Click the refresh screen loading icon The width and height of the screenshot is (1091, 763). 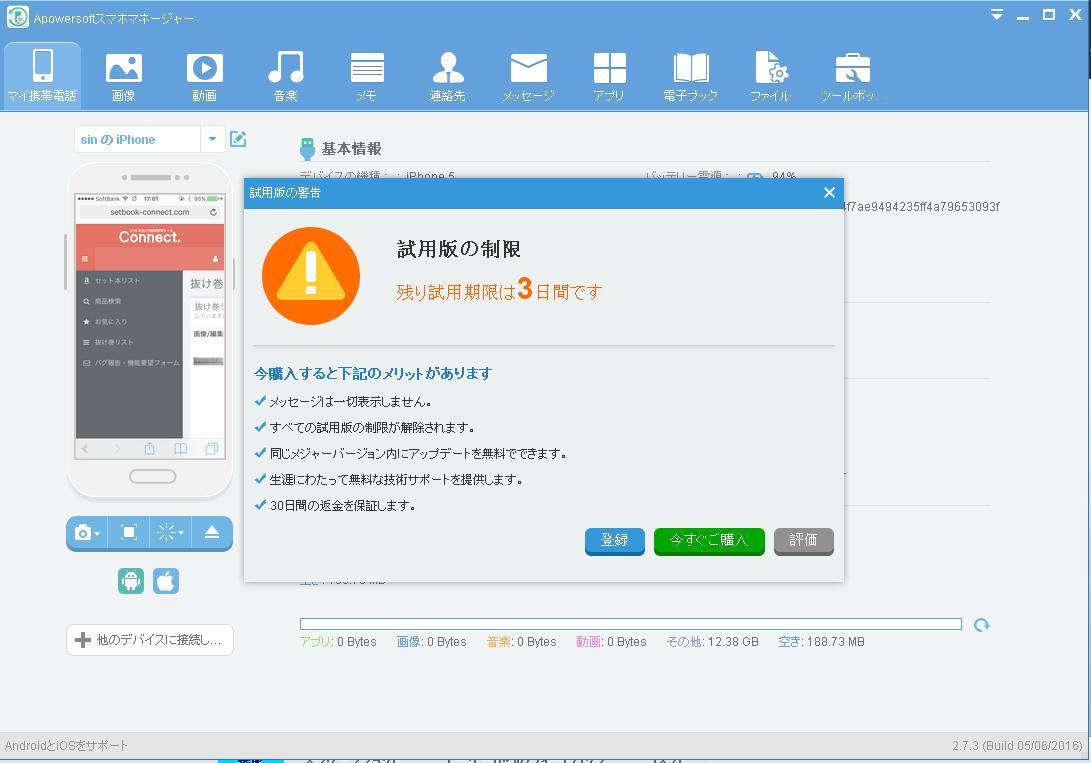click(x=166, y=533)
